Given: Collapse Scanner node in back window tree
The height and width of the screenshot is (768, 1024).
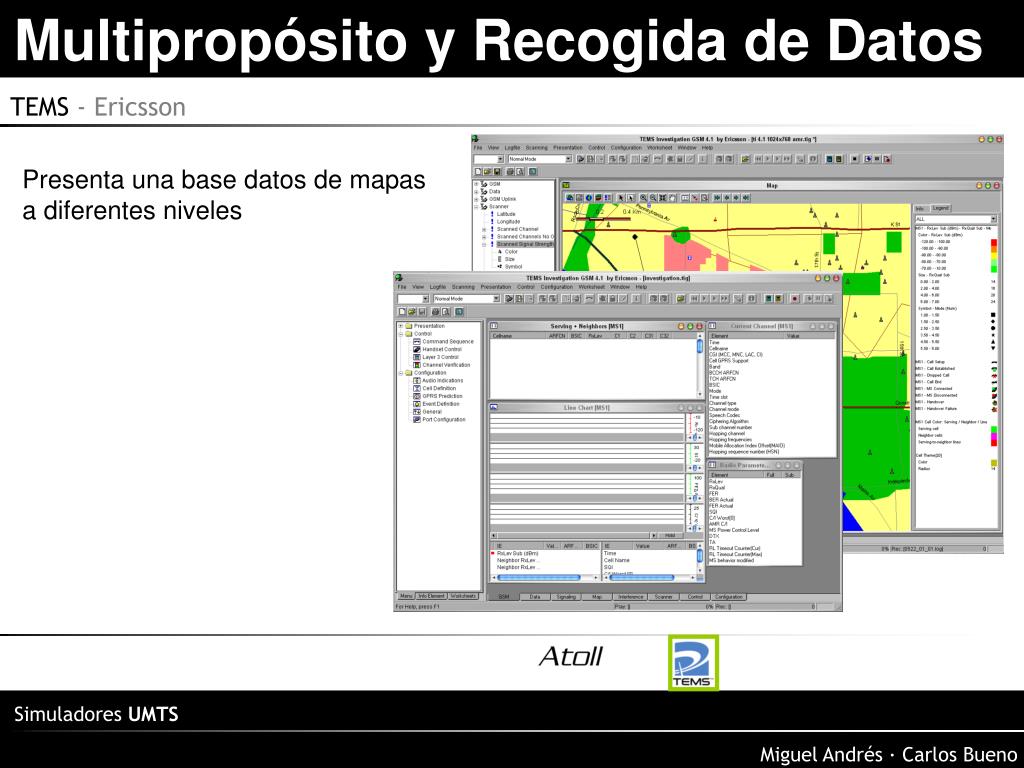Looking at the screenshot, I should [476, 206].
